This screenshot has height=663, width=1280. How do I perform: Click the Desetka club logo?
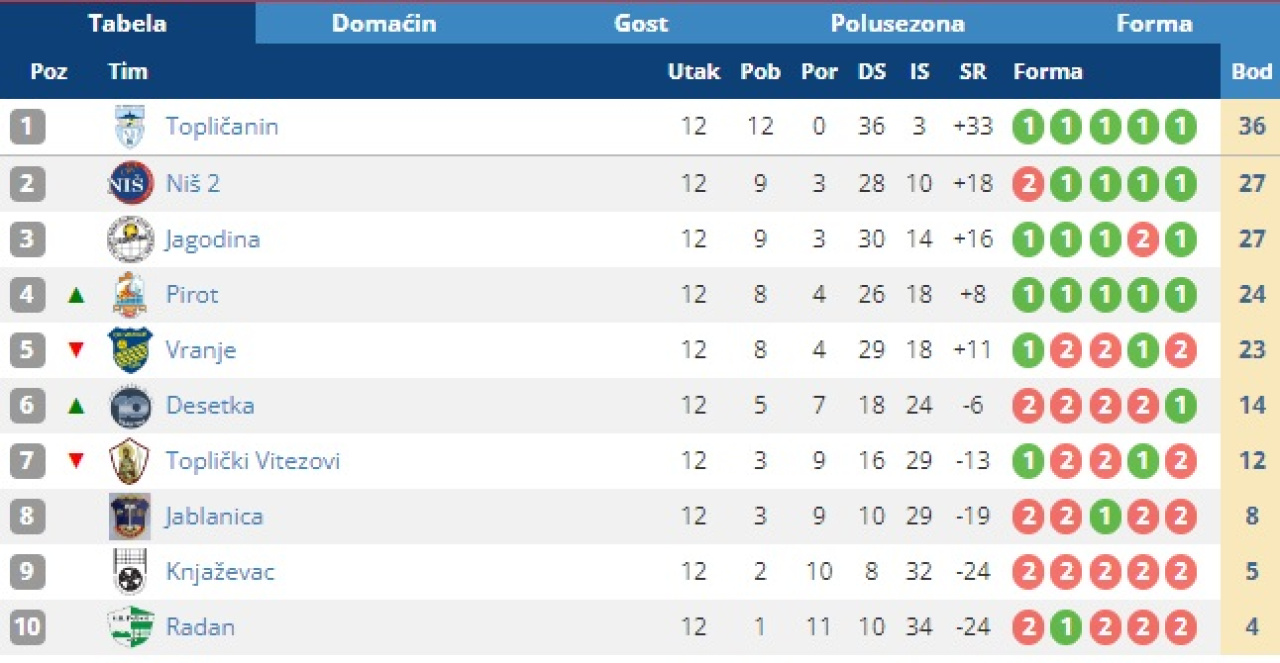point(130,406)
